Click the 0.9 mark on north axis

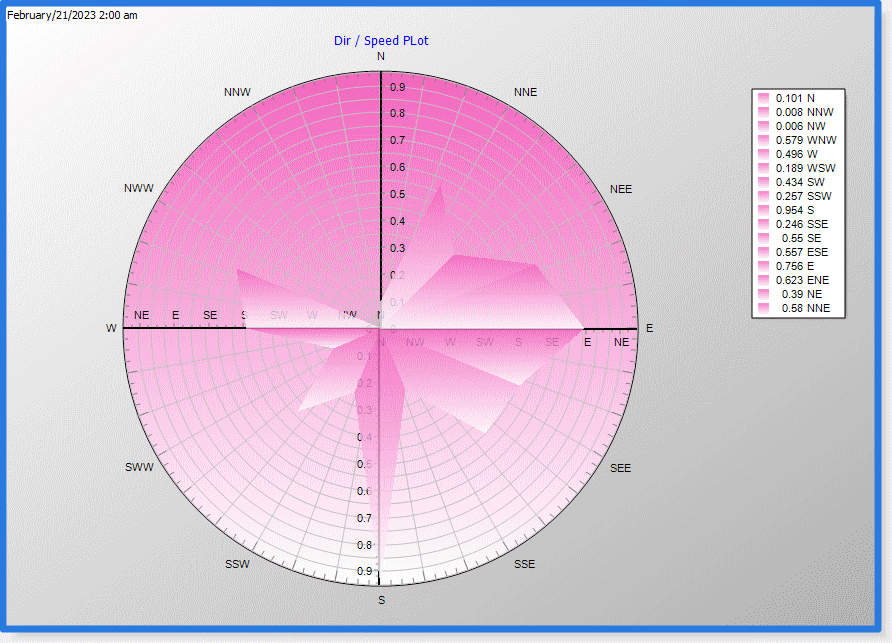click(398, 87)
